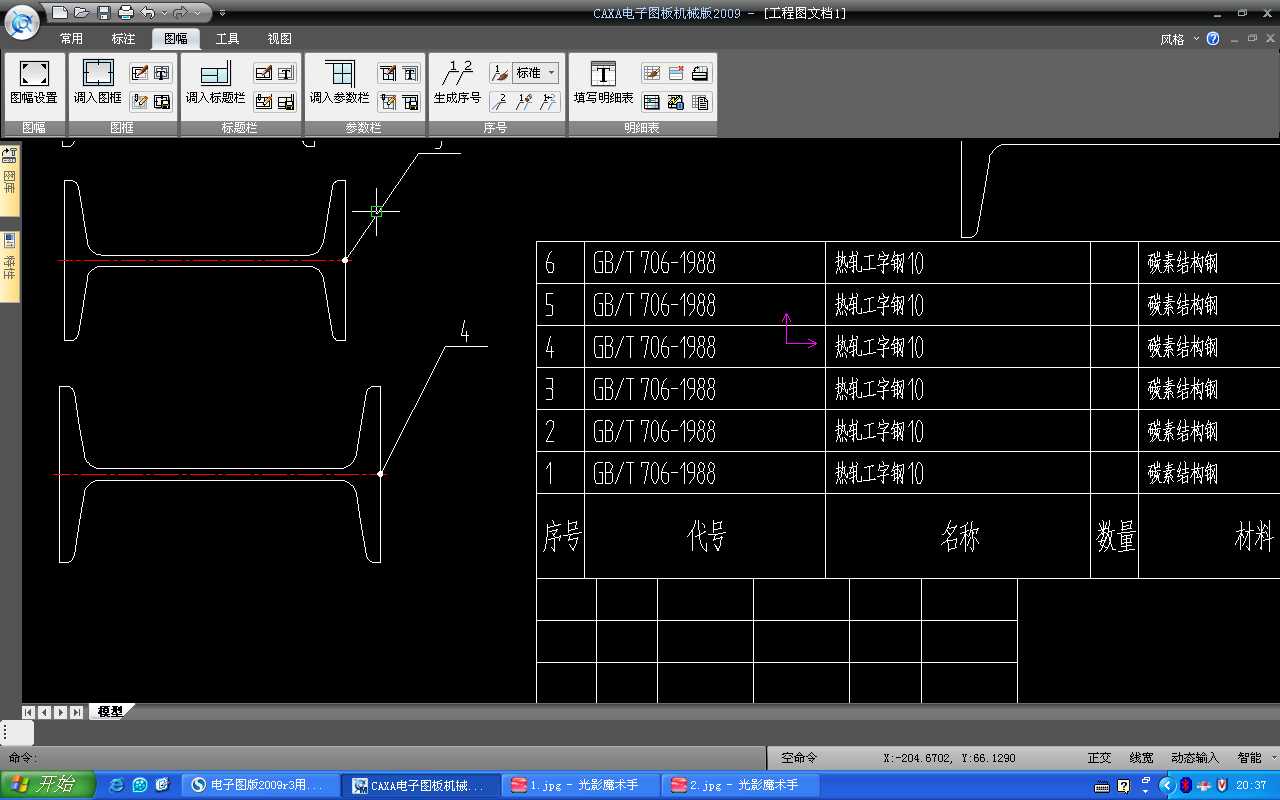Click the save parameter table icon
The width and height of the screenshot is (1280, 800).
pyautogui.click(x=410, y=101)
